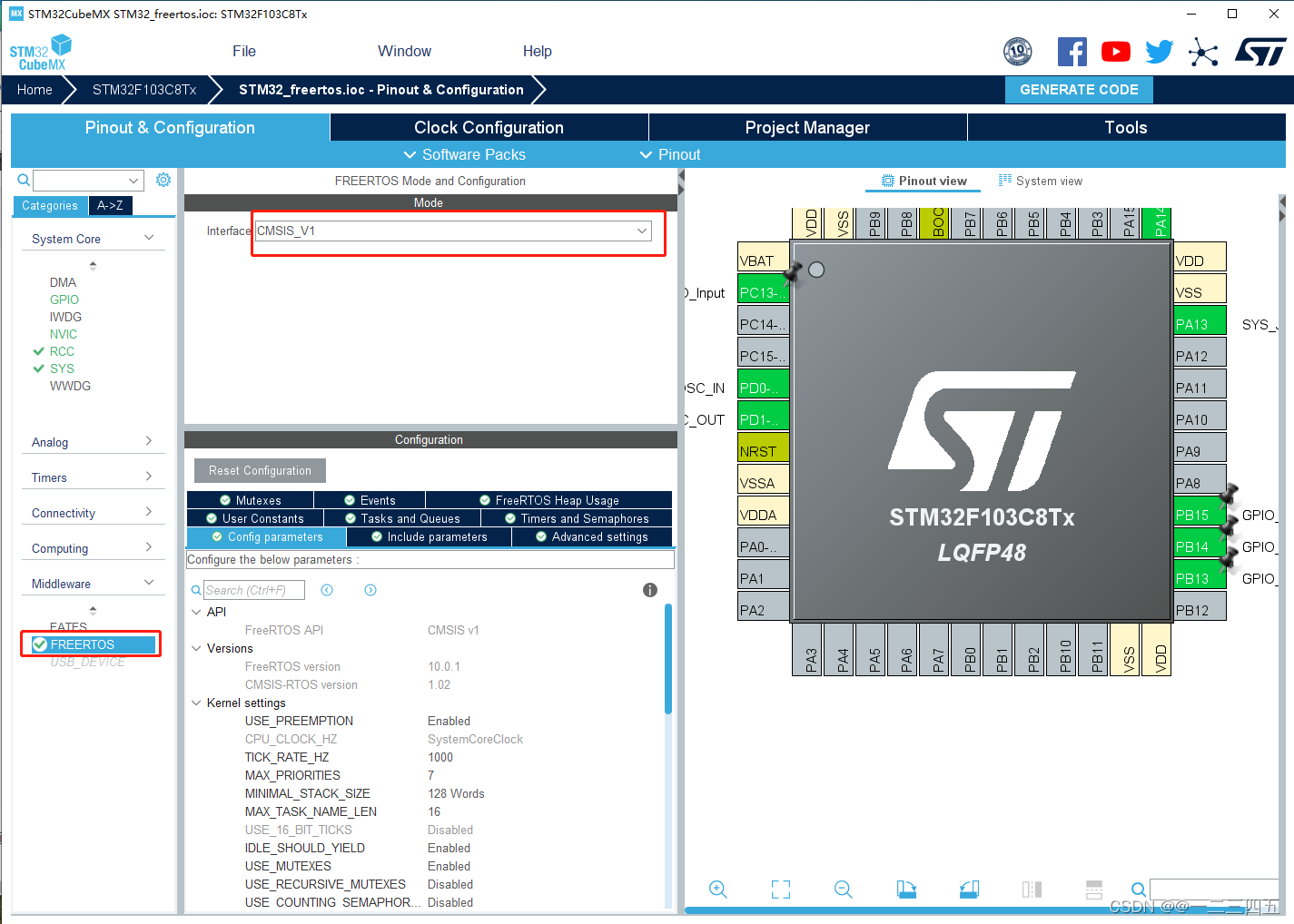Viewport: 1294px width, 924px height.
Task: Click the STM32CubeMX logo
Action: coord(41,53)
